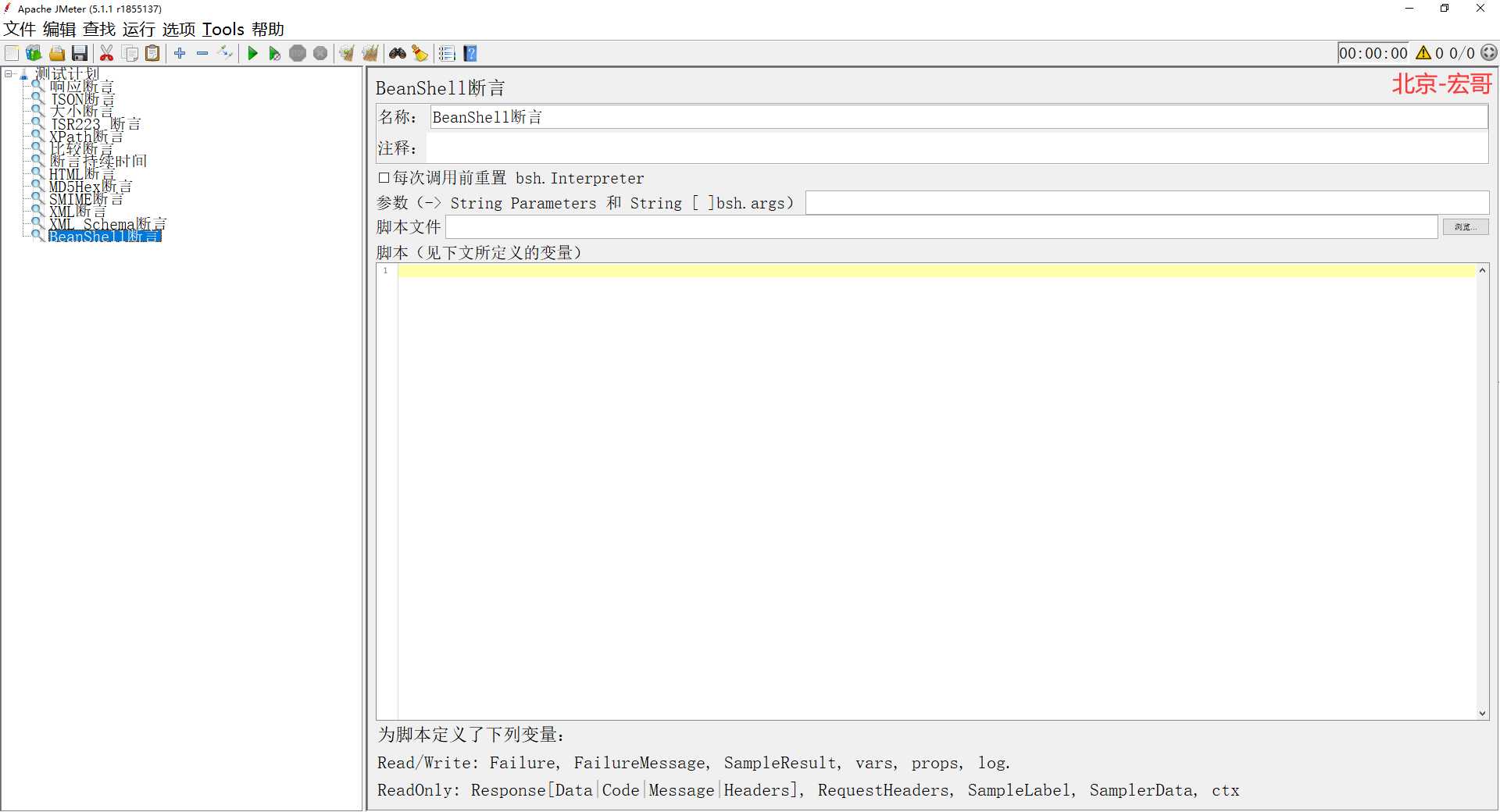1500x812 pixels.
Task: Open the 文件 menu
Action: 20,30
